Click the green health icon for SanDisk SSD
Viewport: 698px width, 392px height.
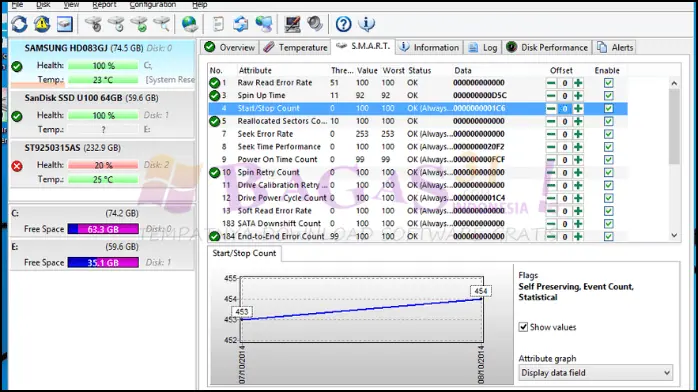tap(17, 117)
